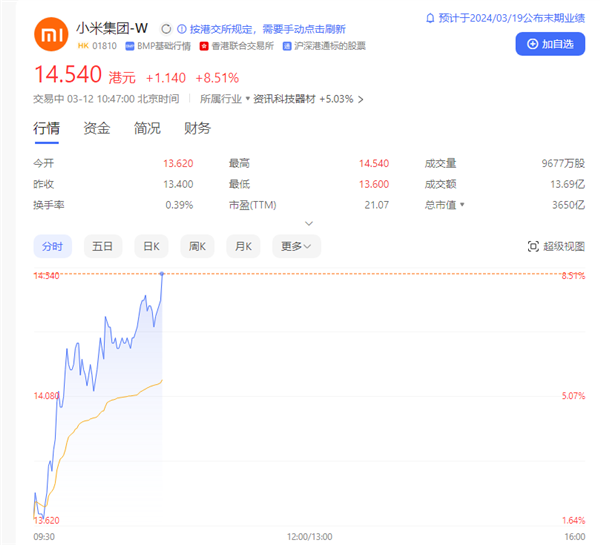Click the refresh circle icon beside 小米集团-W
Screen dimensions: 600x545
pos(166,29)
